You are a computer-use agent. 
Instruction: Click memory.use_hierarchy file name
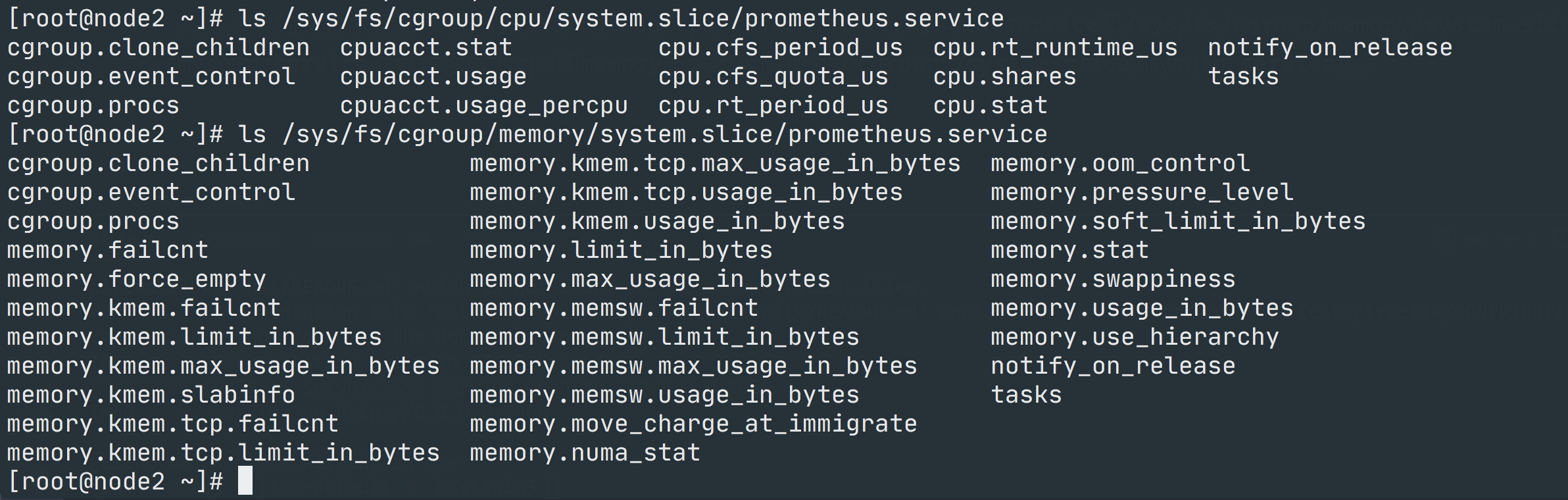pos(1135,337)
